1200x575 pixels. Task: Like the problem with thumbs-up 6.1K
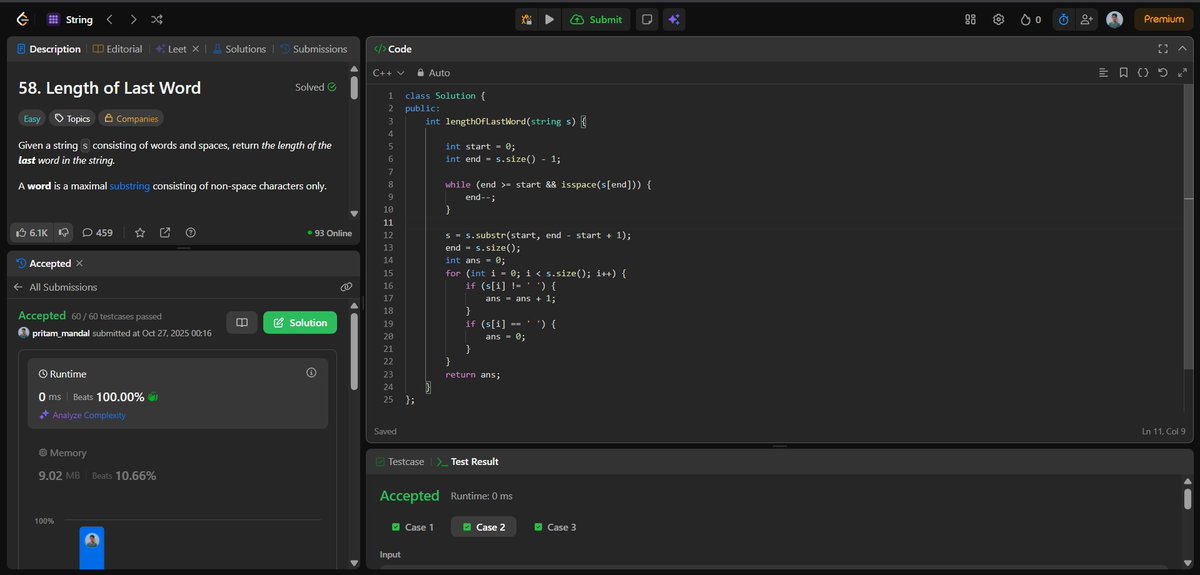pos(32,232)
